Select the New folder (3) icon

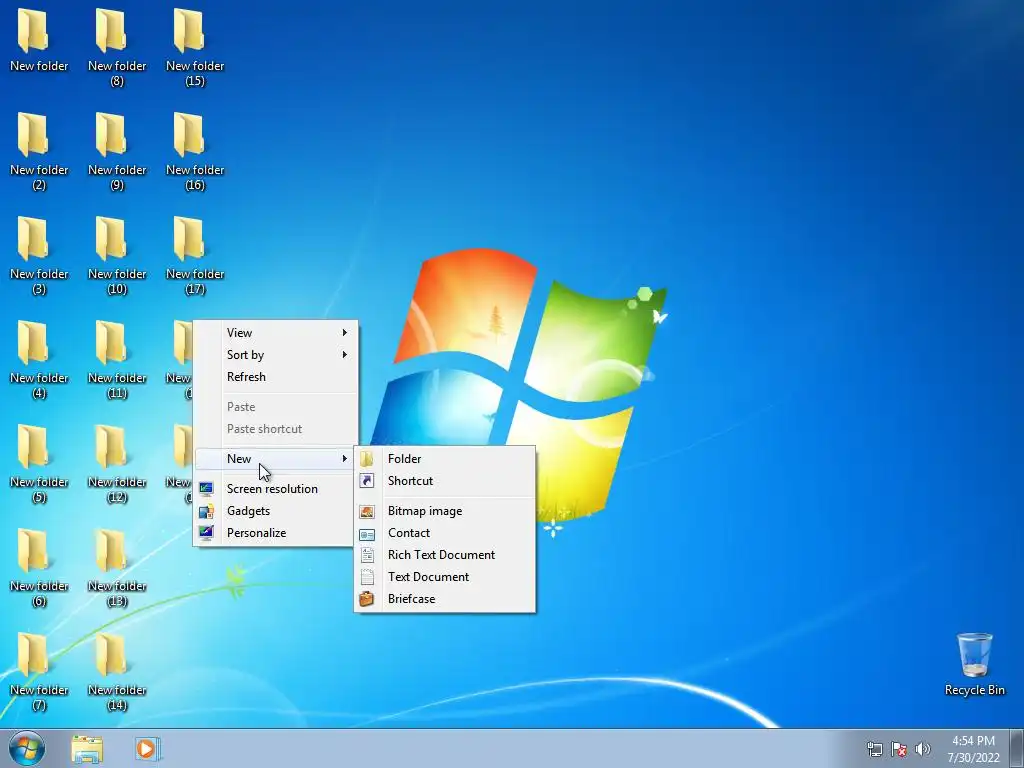(39, 255)
